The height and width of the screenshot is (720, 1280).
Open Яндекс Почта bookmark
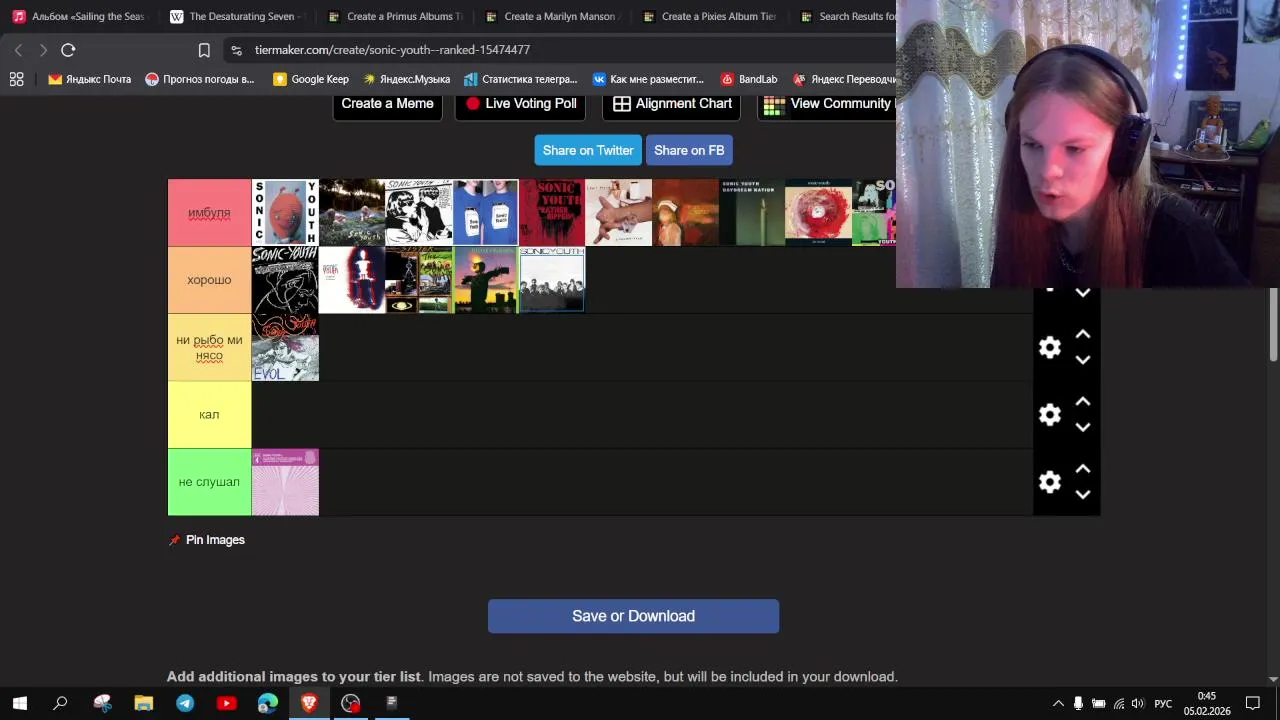coord(89,79)
